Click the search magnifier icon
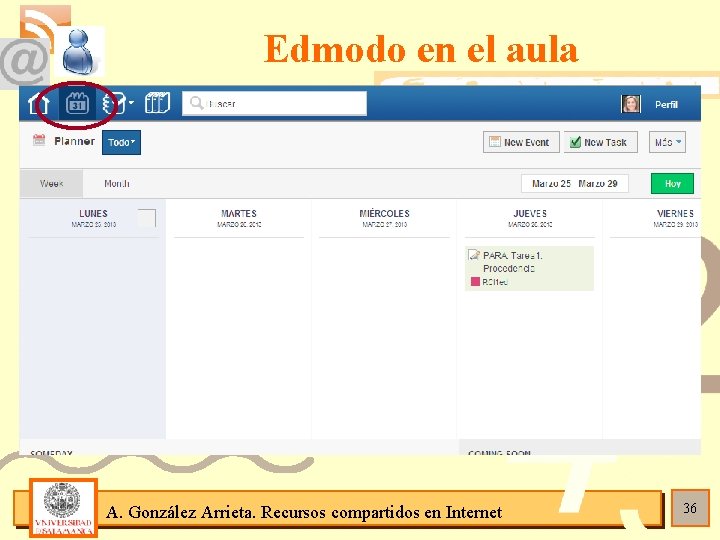 196,103
